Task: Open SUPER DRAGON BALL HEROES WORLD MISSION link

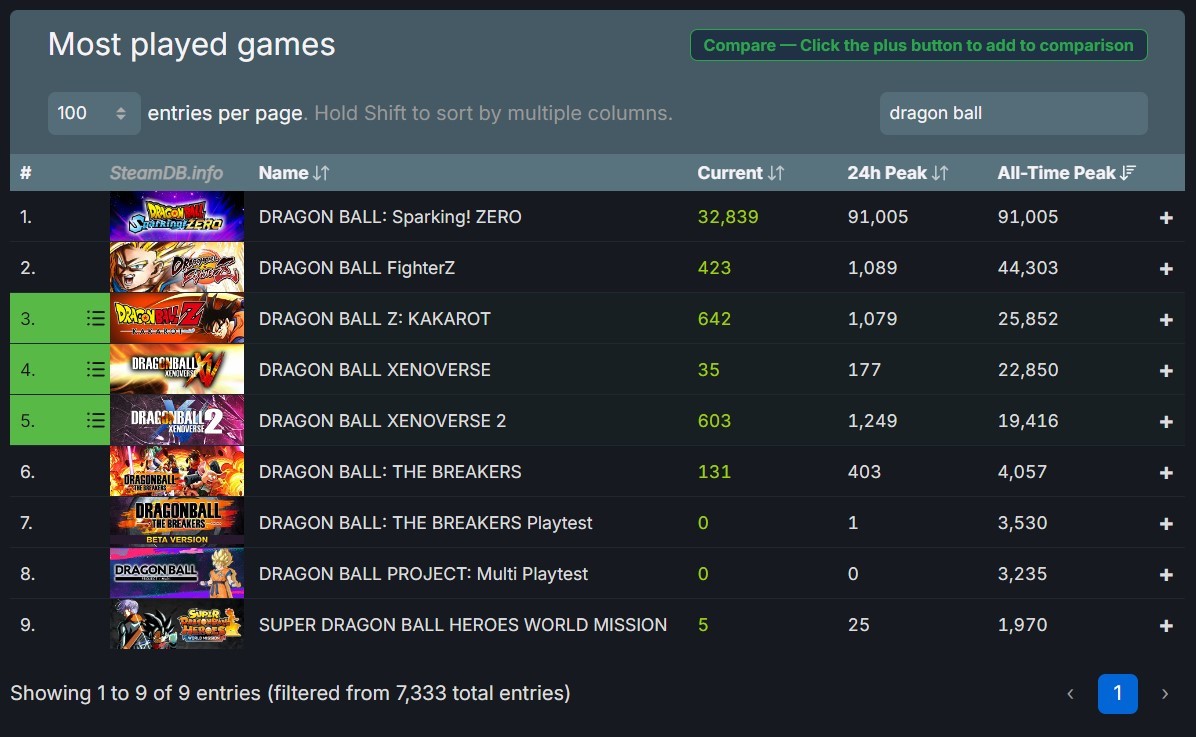Action: pos(462,625)
